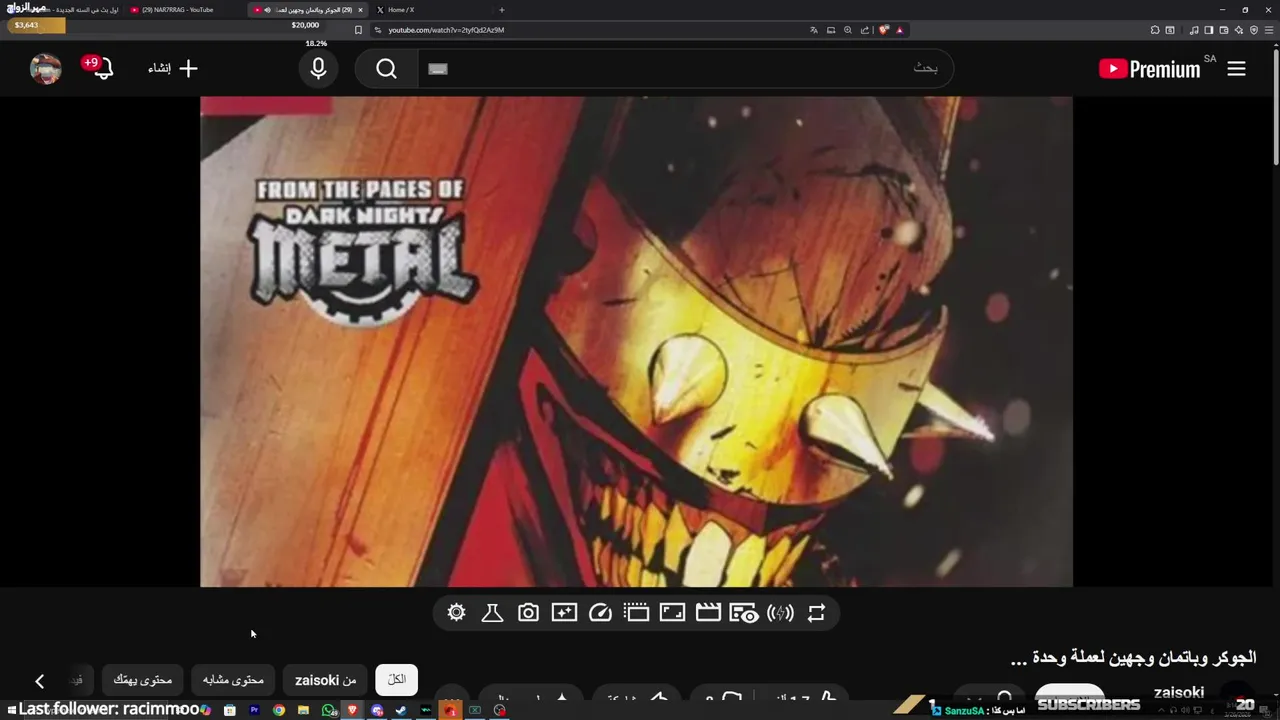
Task: Select the 'محتوى يهمّك' filter chip
Action: [x=142, y=680]
